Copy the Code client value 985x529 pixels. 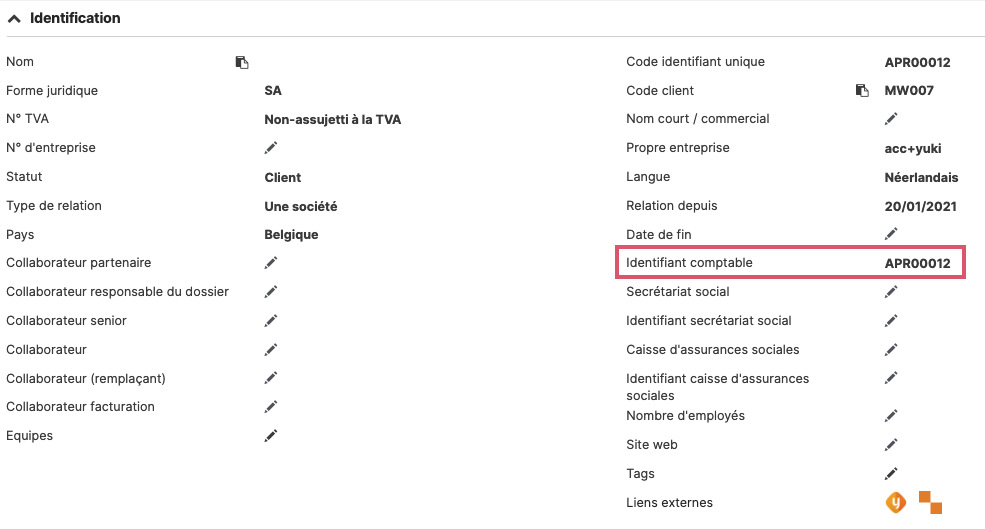862,90
